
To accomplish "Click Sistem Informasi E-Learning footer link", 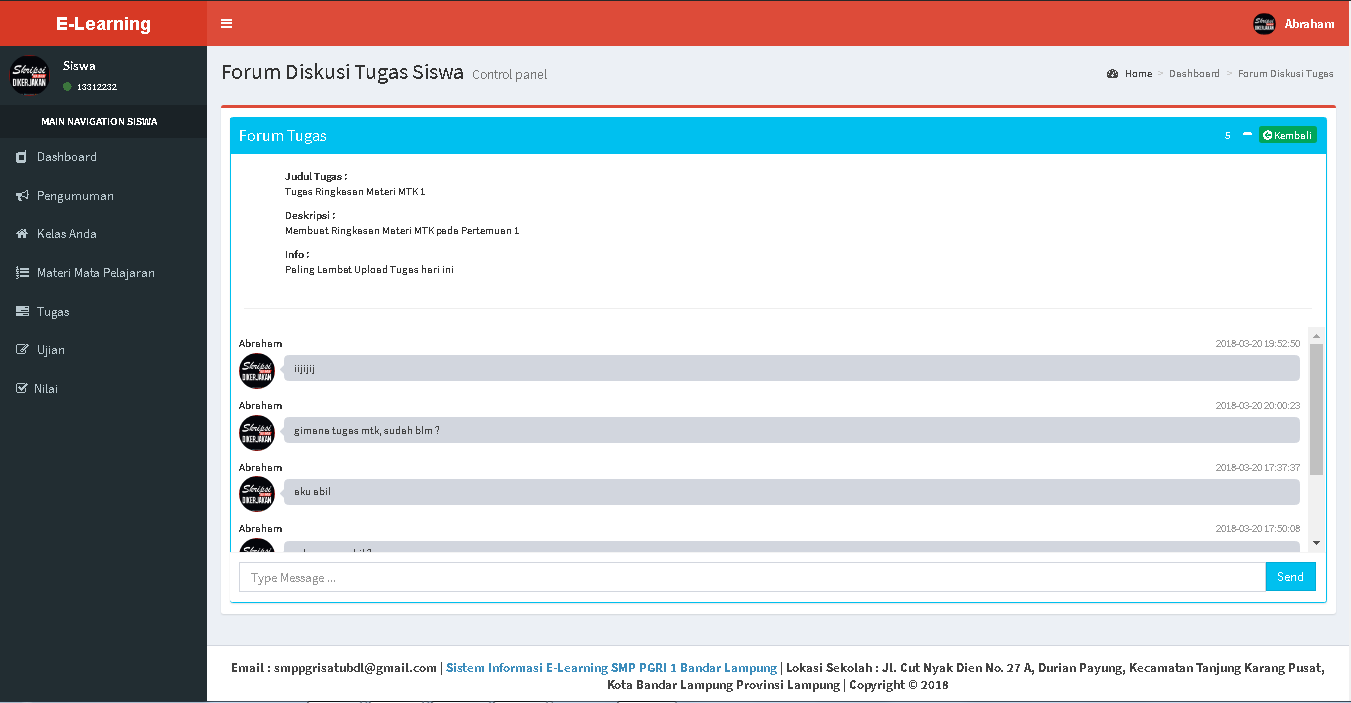I will 611,668.
